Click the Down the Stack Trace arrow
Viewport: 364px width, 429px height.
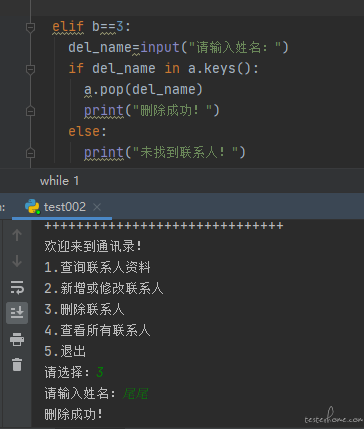click(17, 261)
